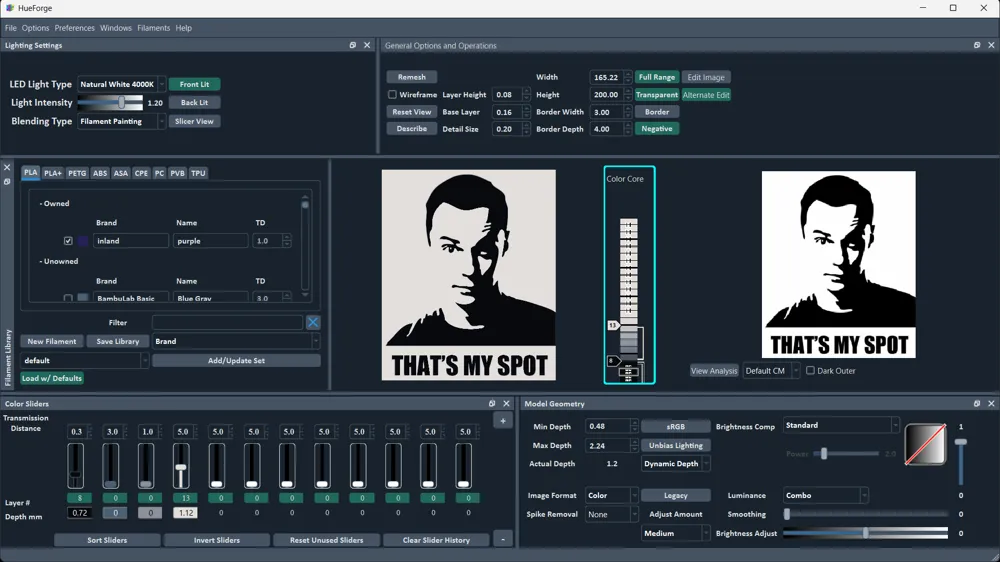Open the Filaments menu
Image resolution: width=1000 pixels, height=562 pixels.
153,28
